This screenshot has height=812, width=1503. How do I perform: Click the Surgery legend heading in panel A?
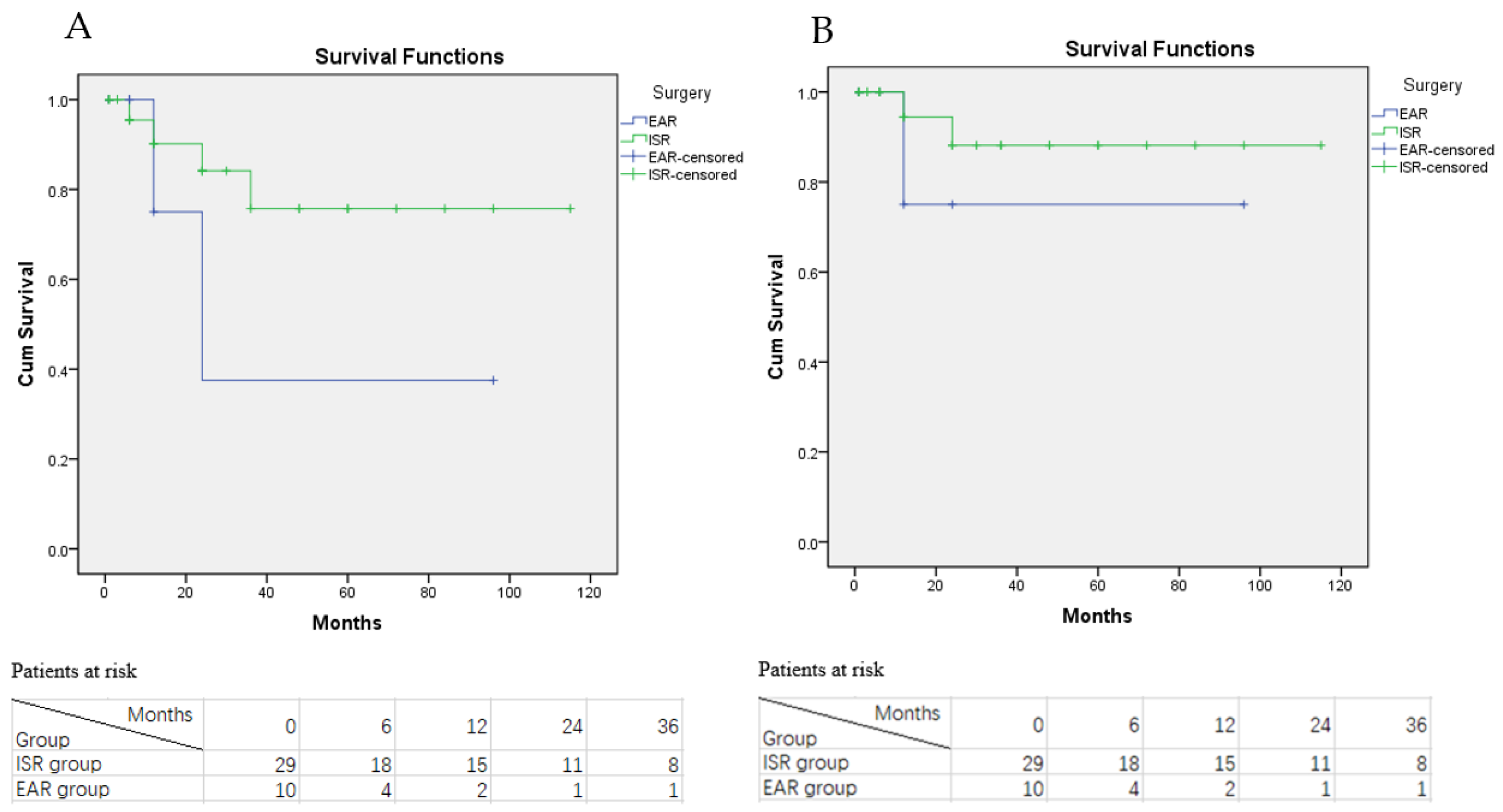(x=681, y=93)
